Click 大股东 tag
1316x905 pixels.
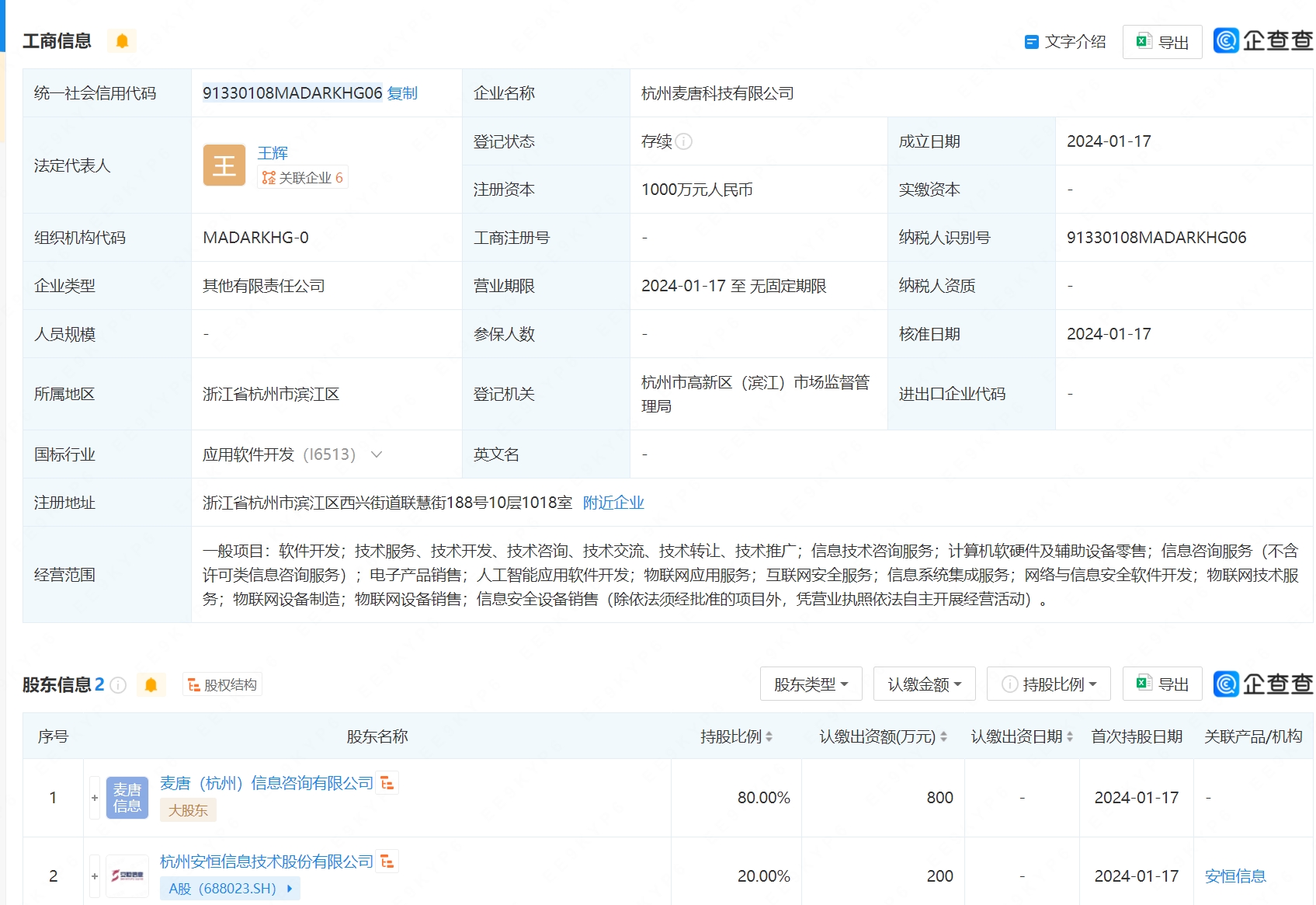point(188,810)
